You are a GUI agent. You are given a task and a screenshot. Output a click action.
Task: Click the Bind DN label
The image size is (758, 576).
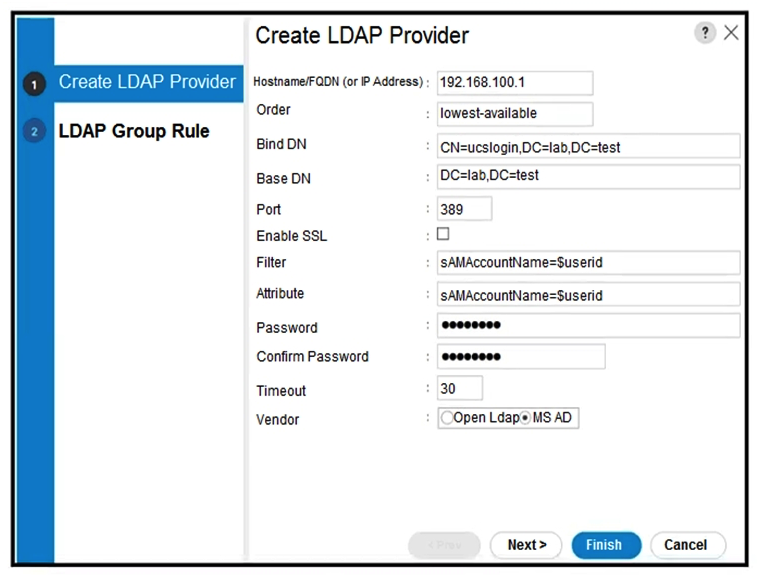tap(281, 144)
